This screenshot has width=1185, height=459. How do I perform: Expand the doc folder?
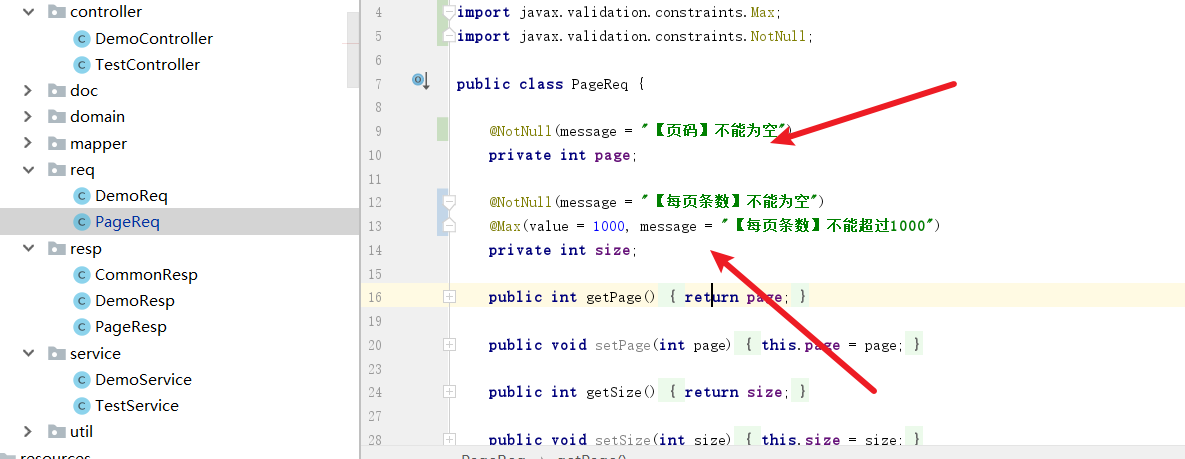(29, 91)
